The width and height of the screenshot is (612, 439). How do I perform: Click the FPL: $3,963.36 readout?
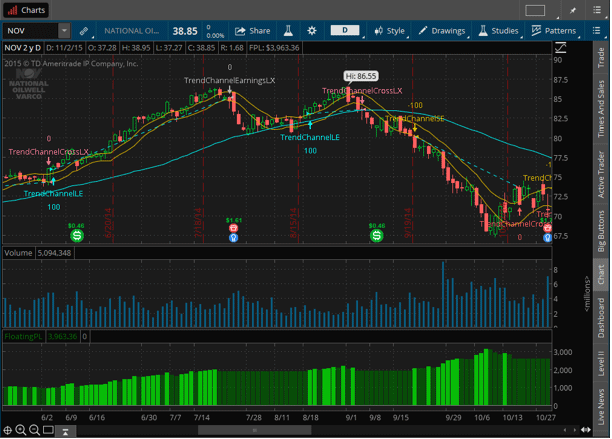point(274,48)
